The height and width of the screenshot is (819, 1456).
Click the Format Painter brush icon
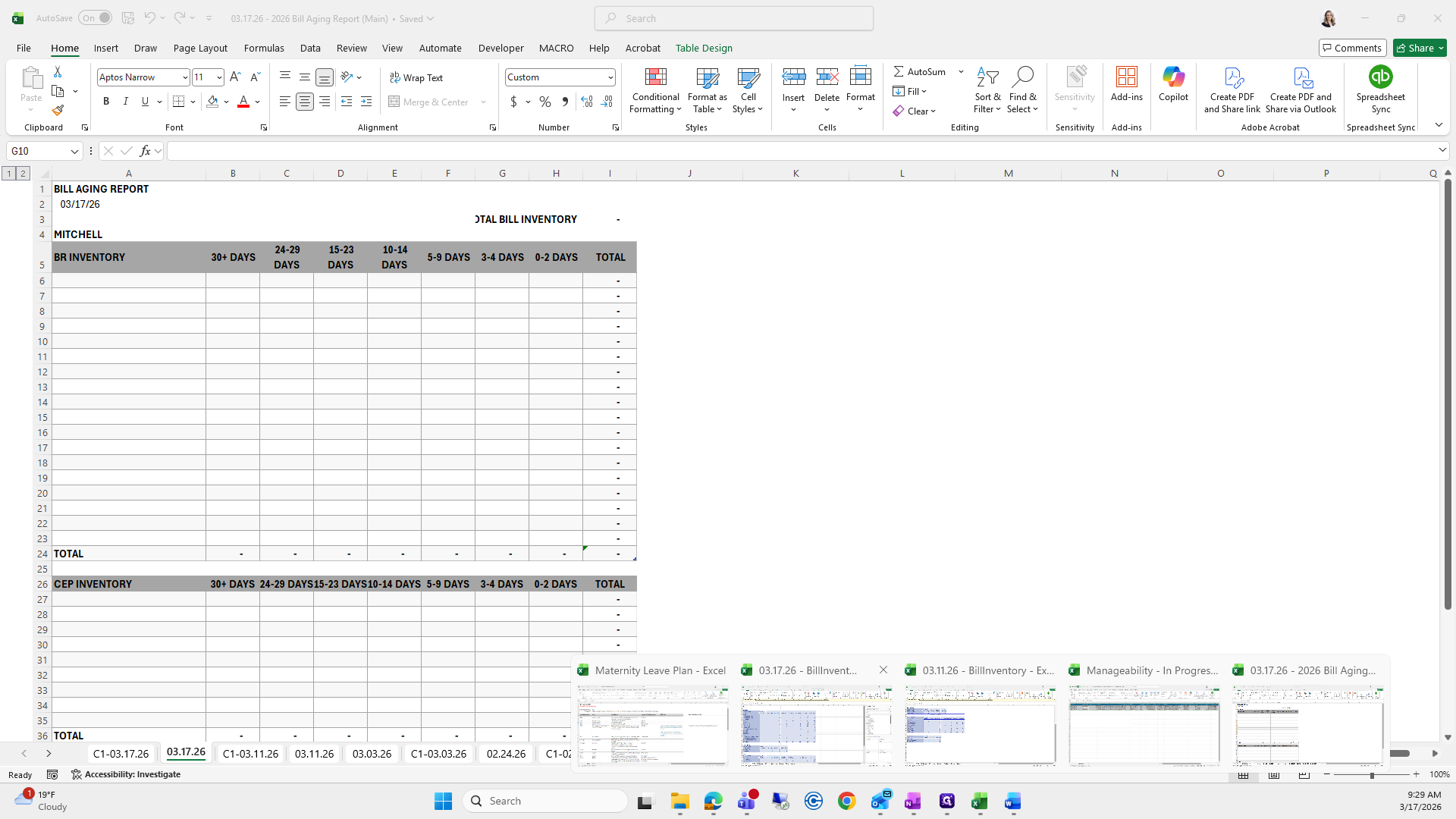[58, 111]
